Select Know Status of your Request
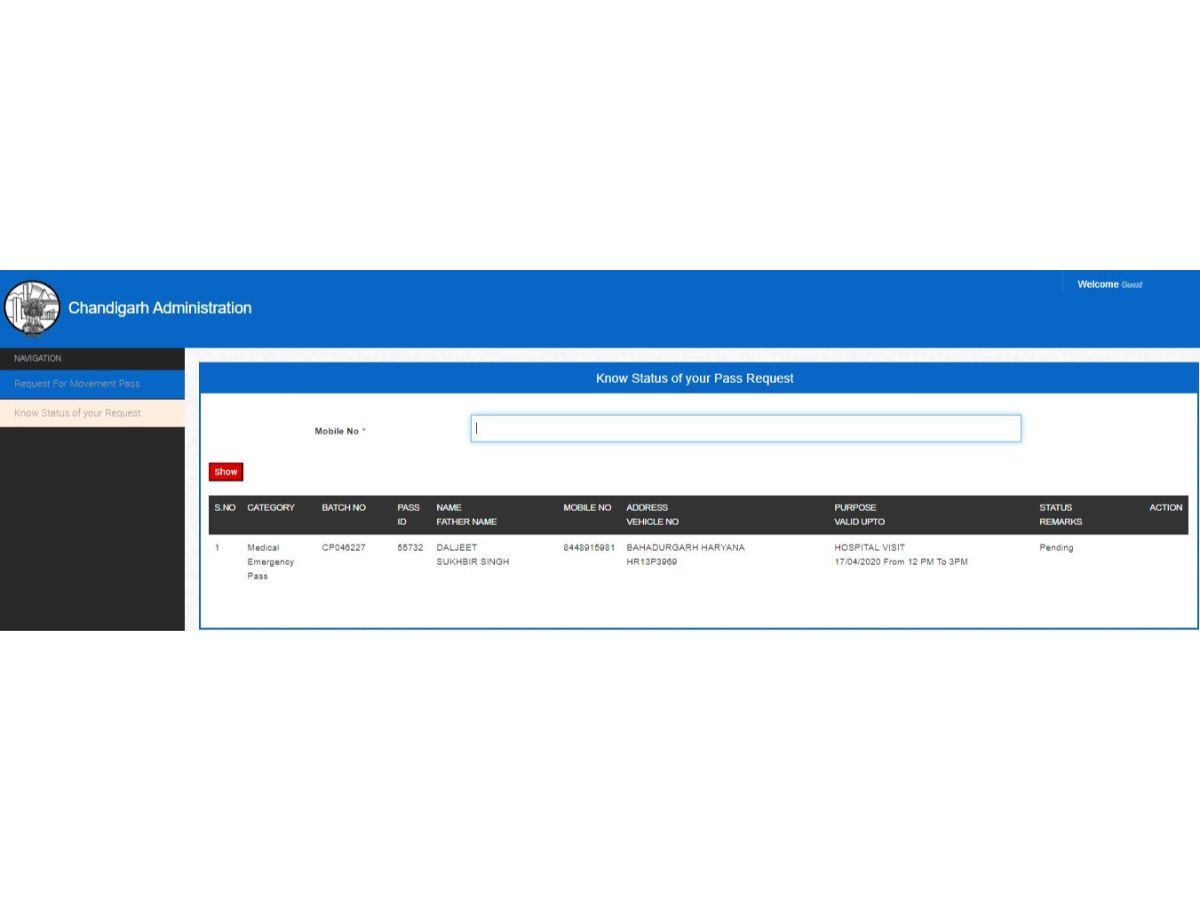The width and height of the screenshot is (1200, 900). coord(77,413)
